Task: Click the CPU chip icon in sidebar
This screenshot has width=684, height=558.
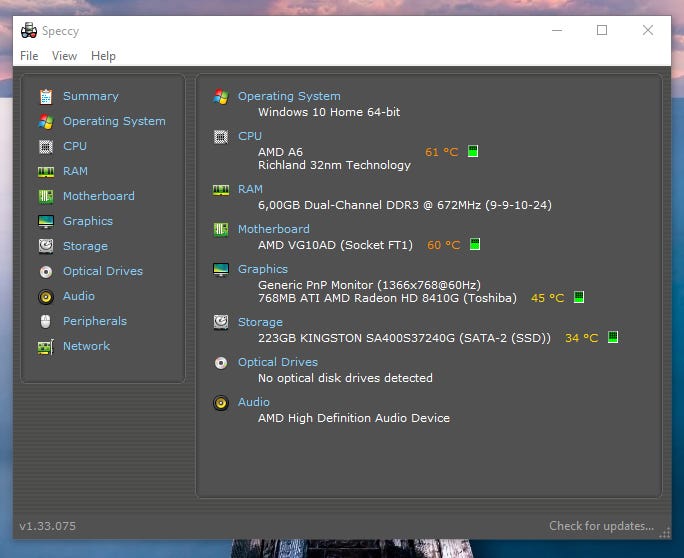Action: tap(46, 147)
